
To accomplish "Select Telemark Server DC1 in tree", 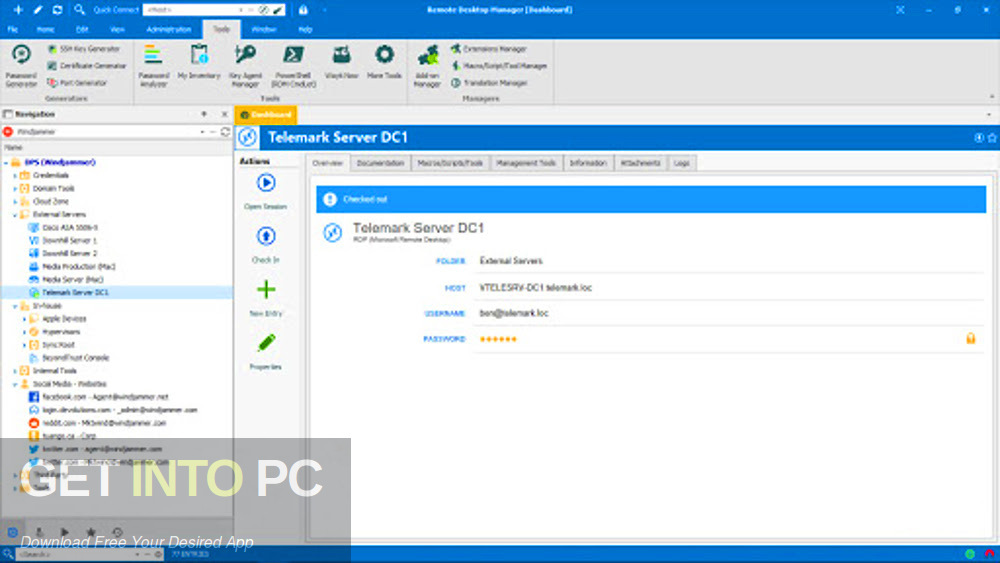I will coord(75,293).
